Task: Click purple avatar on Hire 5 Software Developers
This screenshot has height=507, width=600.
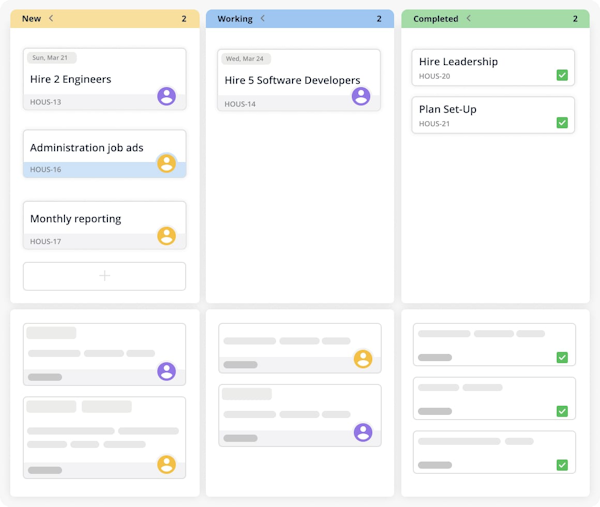Action: [361, 96]
